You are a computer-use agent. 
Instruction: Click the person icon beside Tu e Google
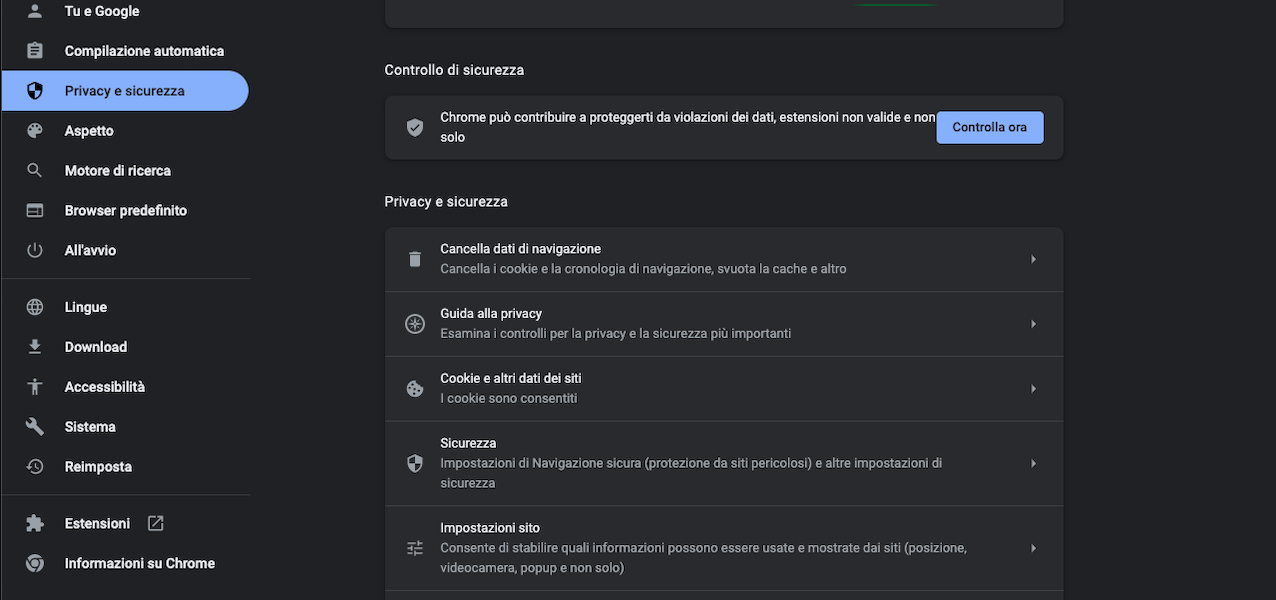(x=35, y=11)
